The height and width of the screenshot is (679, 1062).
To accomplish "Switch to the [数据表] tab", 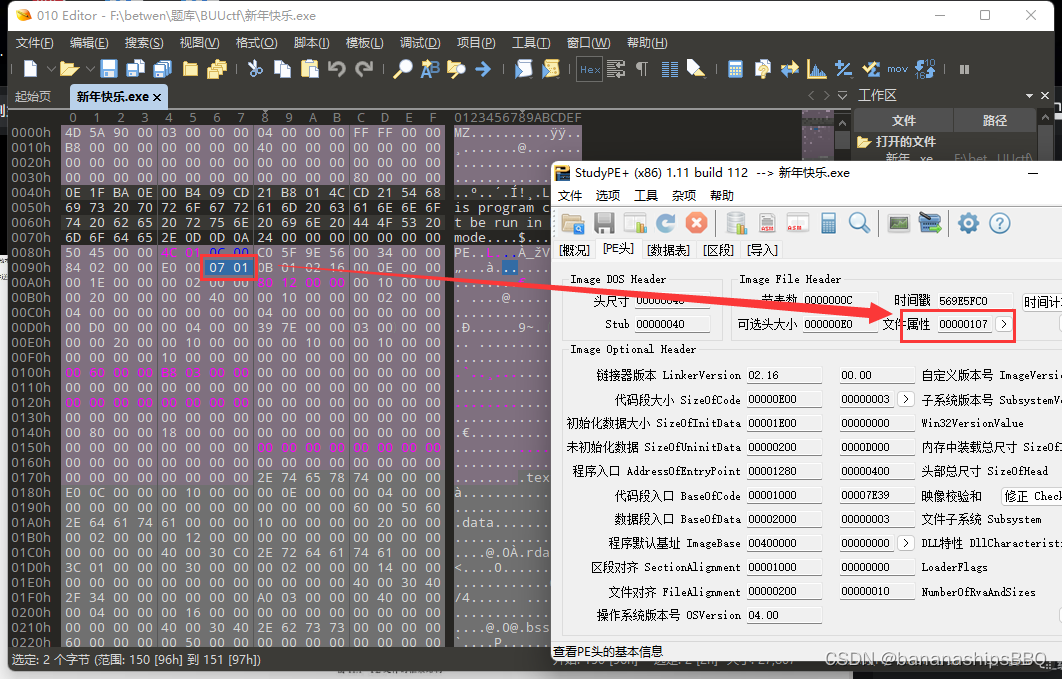I will 668,250.
